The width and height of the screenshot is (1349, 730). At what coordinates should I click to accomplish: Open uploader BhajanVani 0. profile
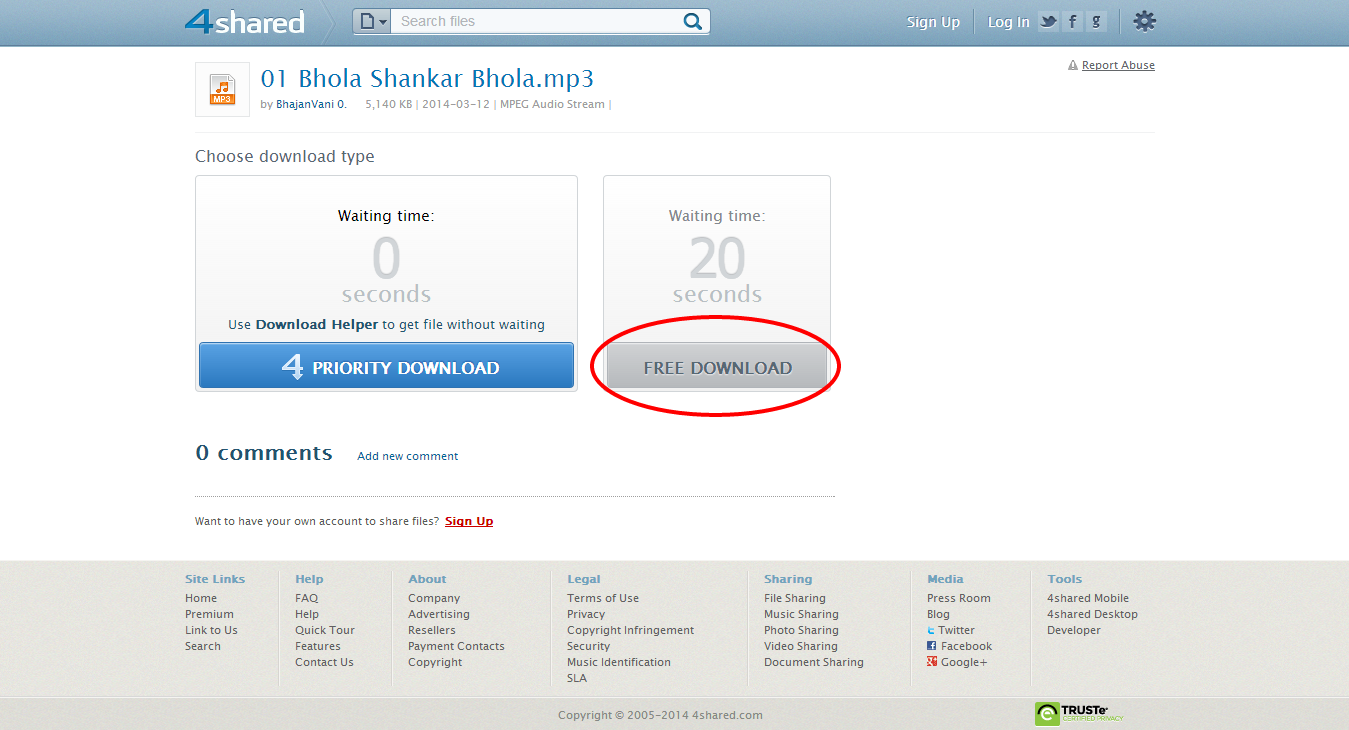(x=312, y=104)
